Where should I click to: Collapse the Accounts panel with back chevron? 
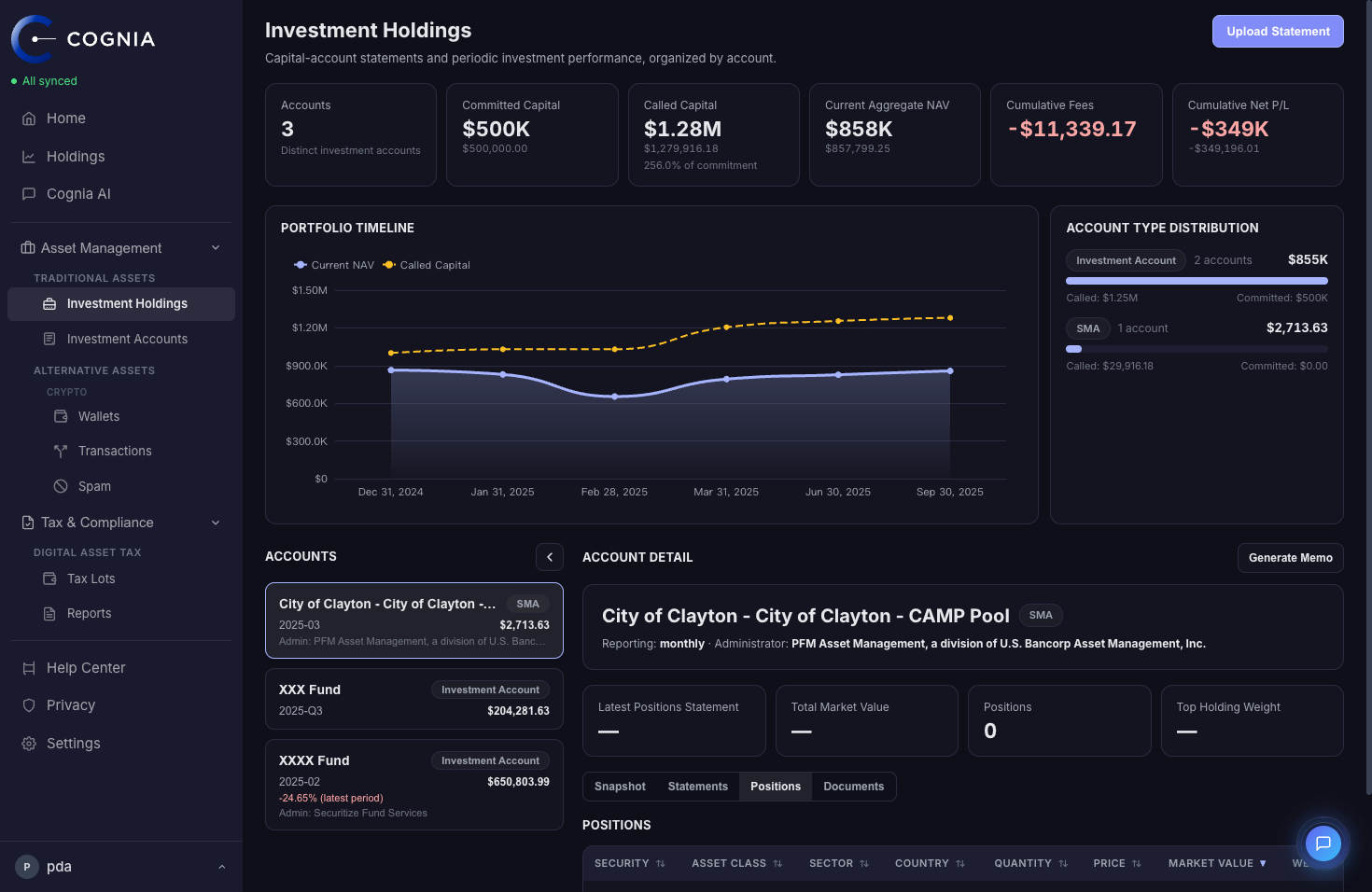(550, 557)
